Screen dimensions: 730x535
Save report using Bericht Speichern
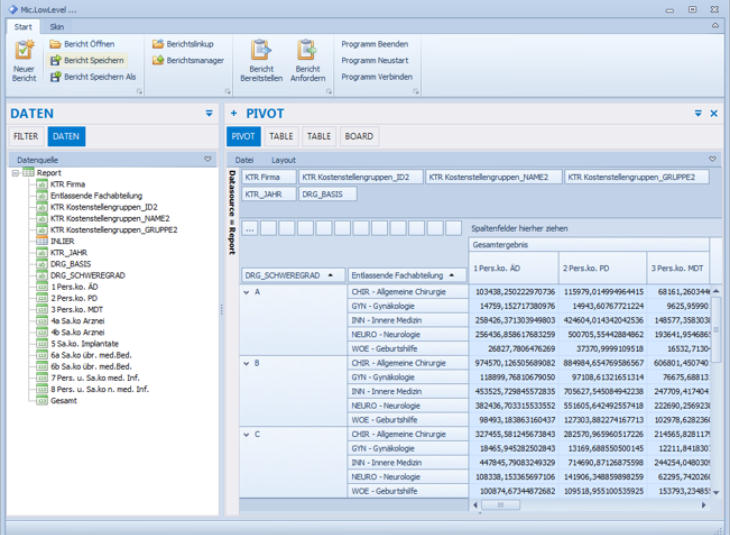pyautogui.click(x=88, y=60)
